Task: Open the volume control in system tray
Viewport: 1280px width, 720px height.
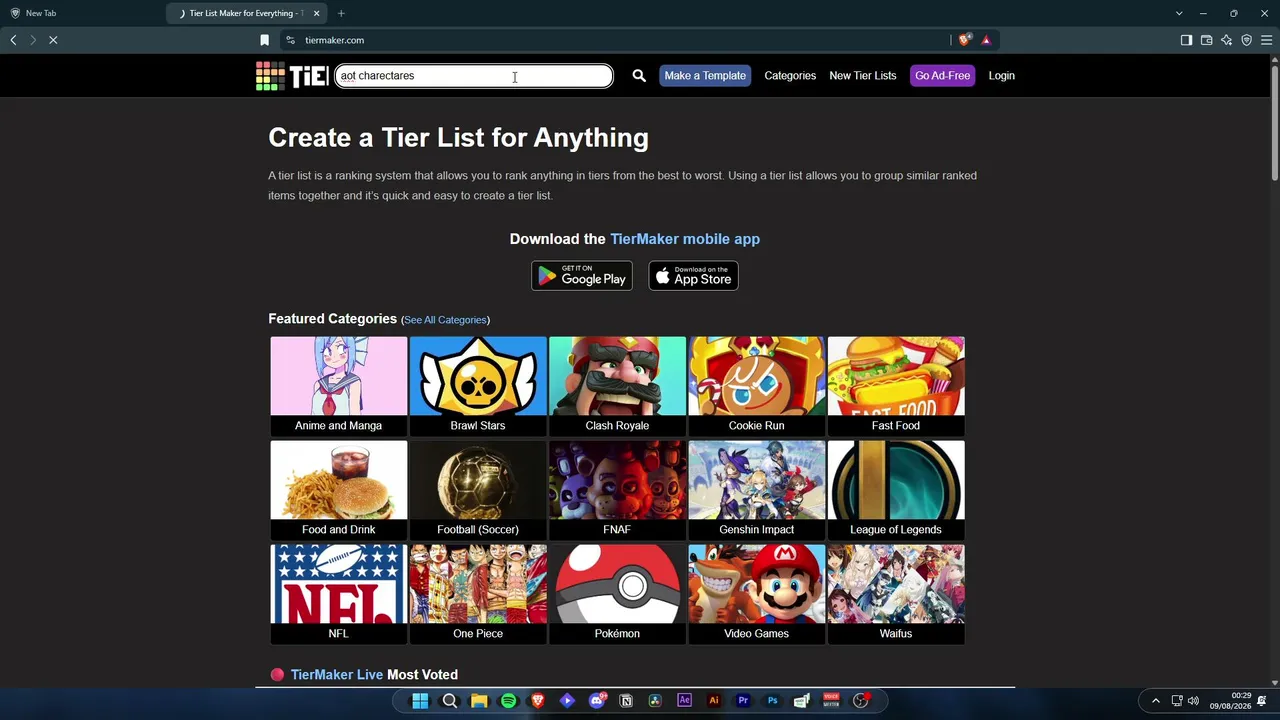Action: [x=1193, y=701]
